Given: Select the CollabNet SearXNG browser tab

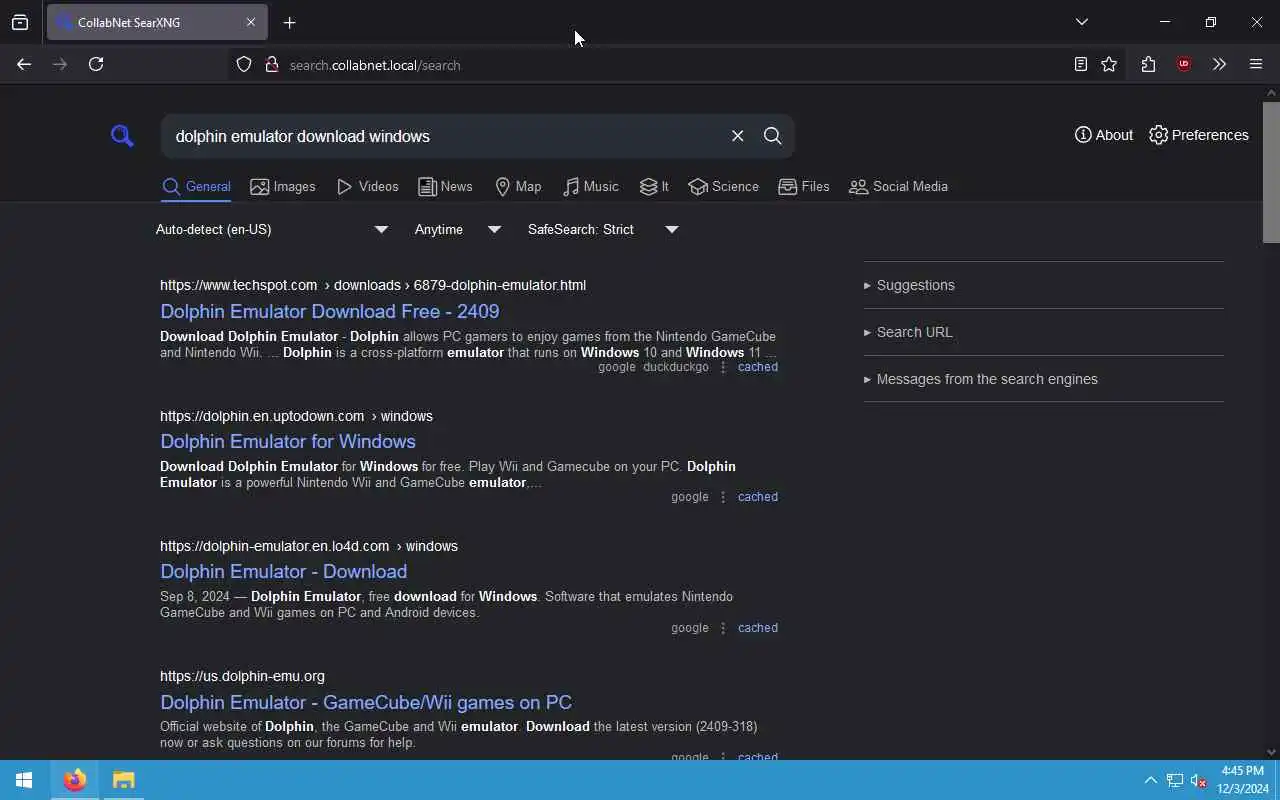Looking at the screenshot, I should [x=157, y=22].
